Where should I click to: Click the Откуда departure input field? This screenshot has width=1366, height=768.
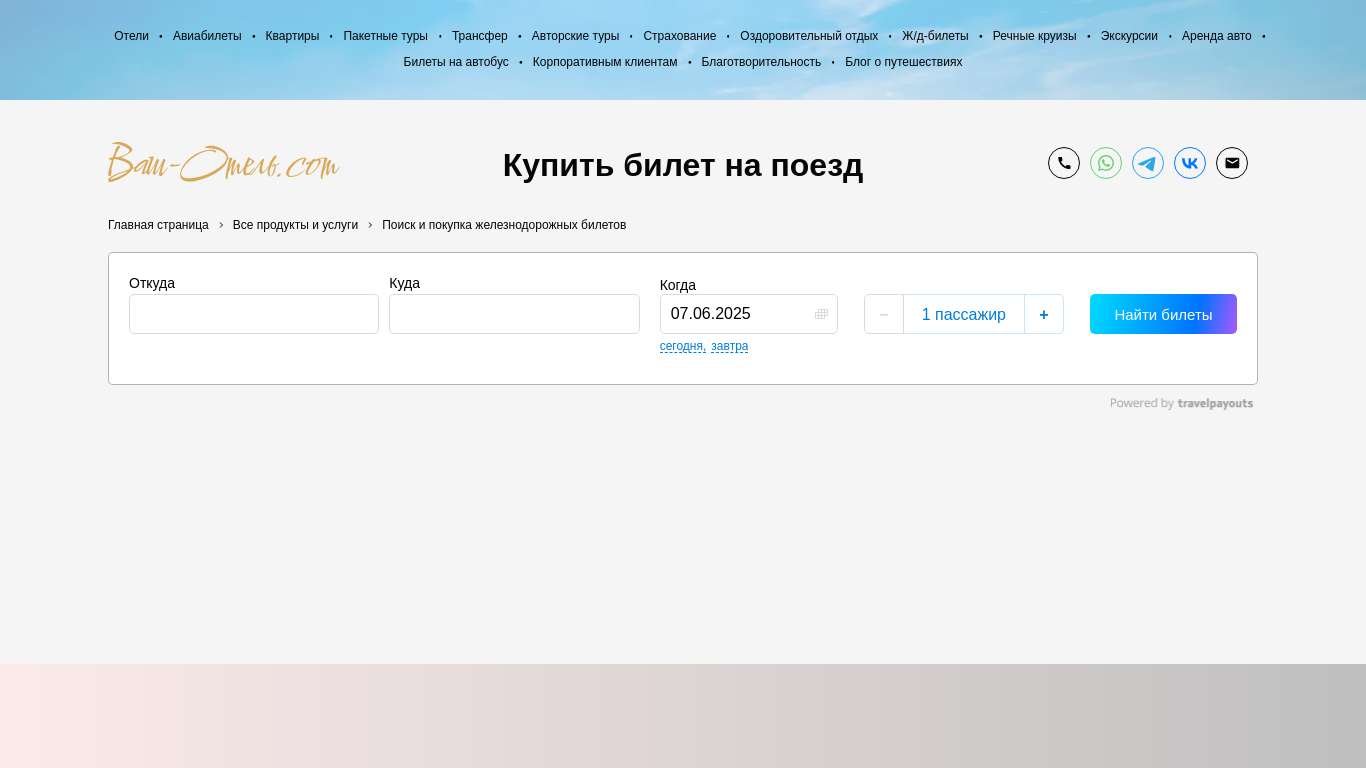coord(254,314)
